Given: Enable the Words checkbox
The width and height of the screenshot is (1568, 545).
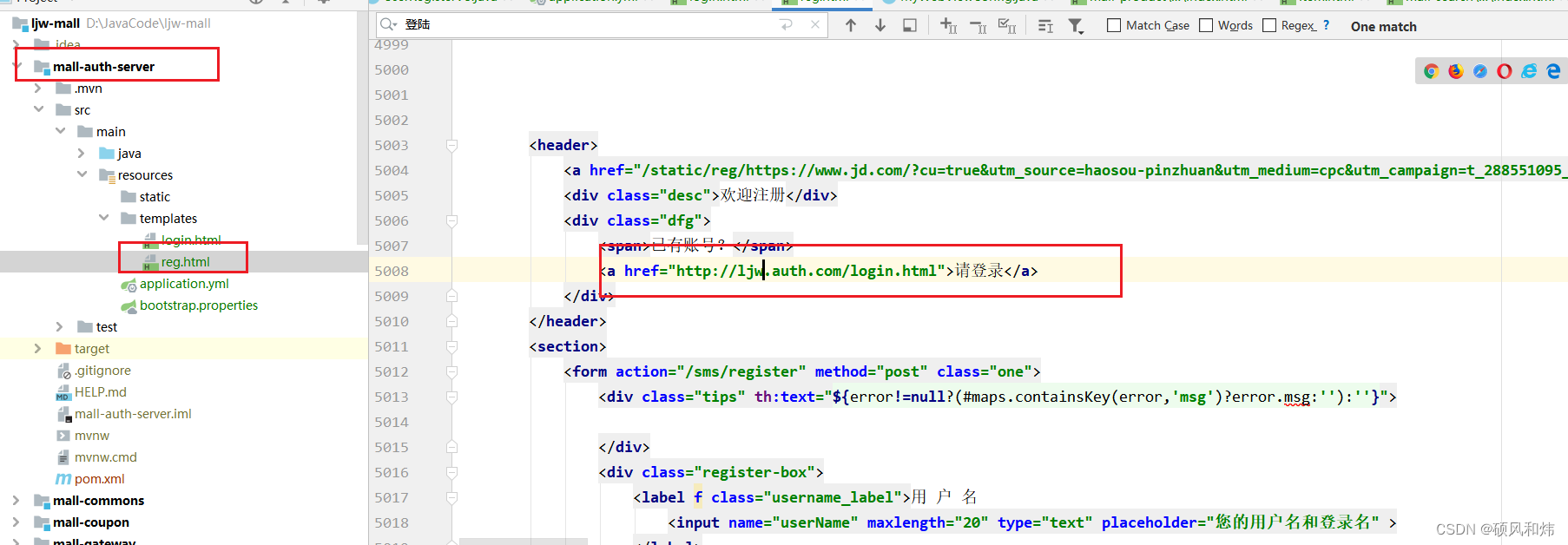Looking at the screenshot, I should 1206,25.
